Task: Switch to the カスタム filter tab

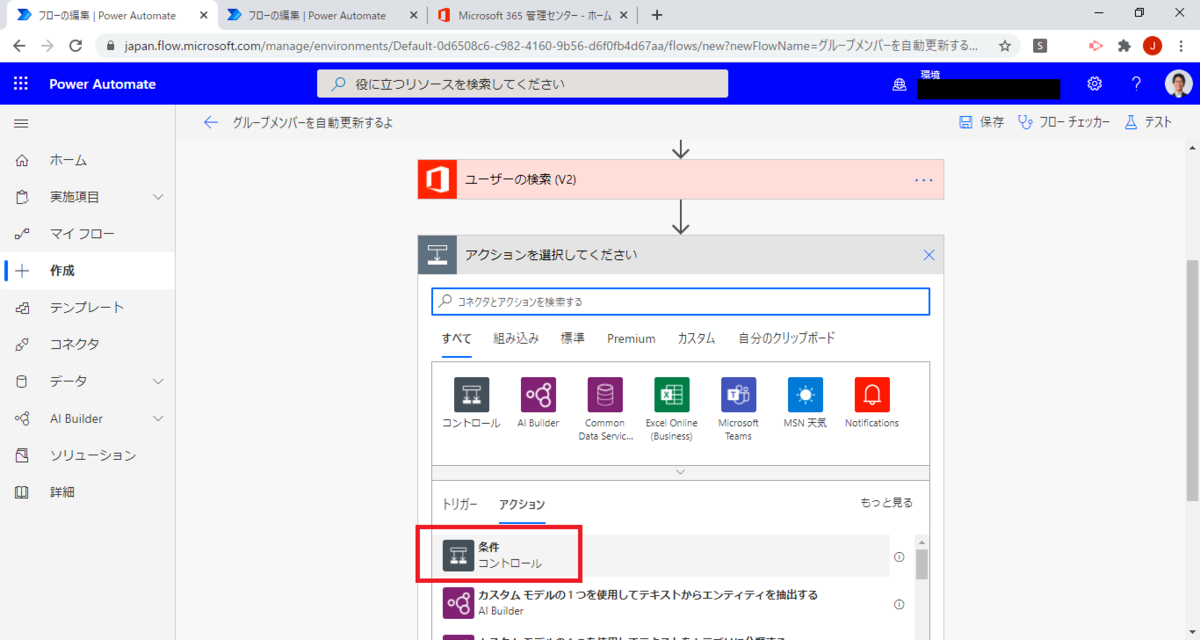Action: pyautogui.click(x=696, y=339)
